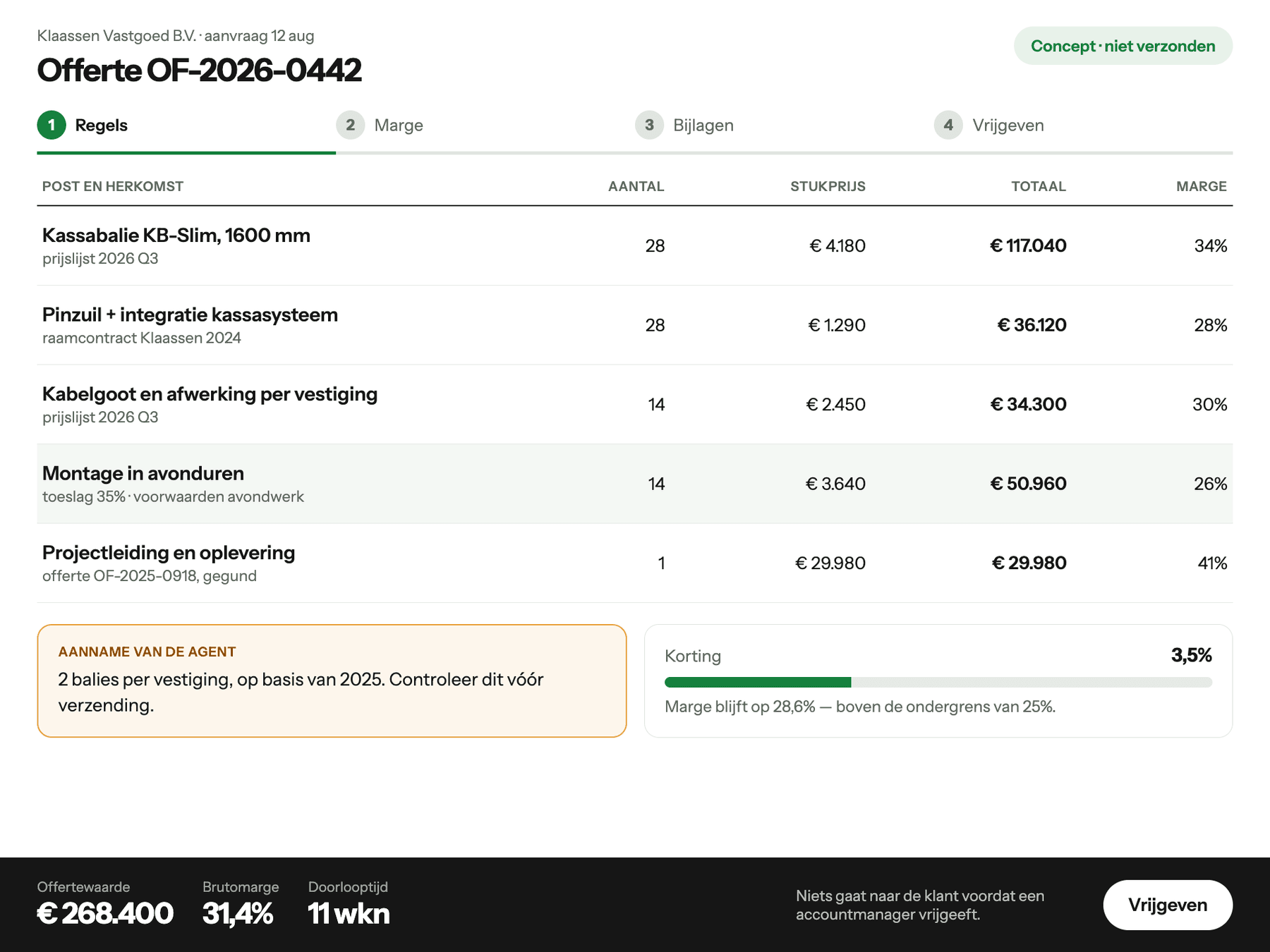This screenshot has height=952, width=1270.
Task: Click the 34% margin value
Action: tap(1211, 245)
